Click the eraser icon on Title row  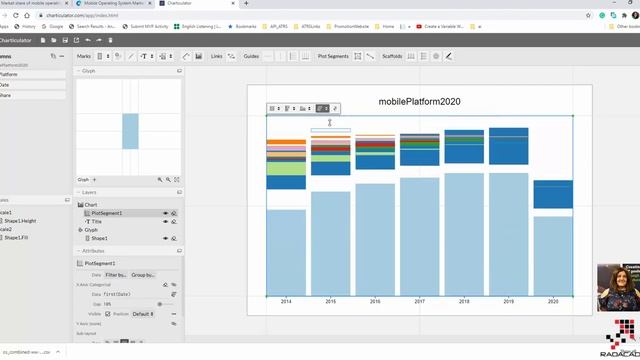pos(174,222)
